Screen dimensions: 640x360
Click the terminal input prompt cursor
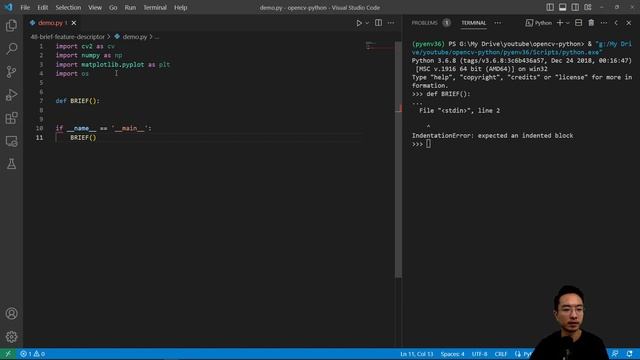point(428,144)
